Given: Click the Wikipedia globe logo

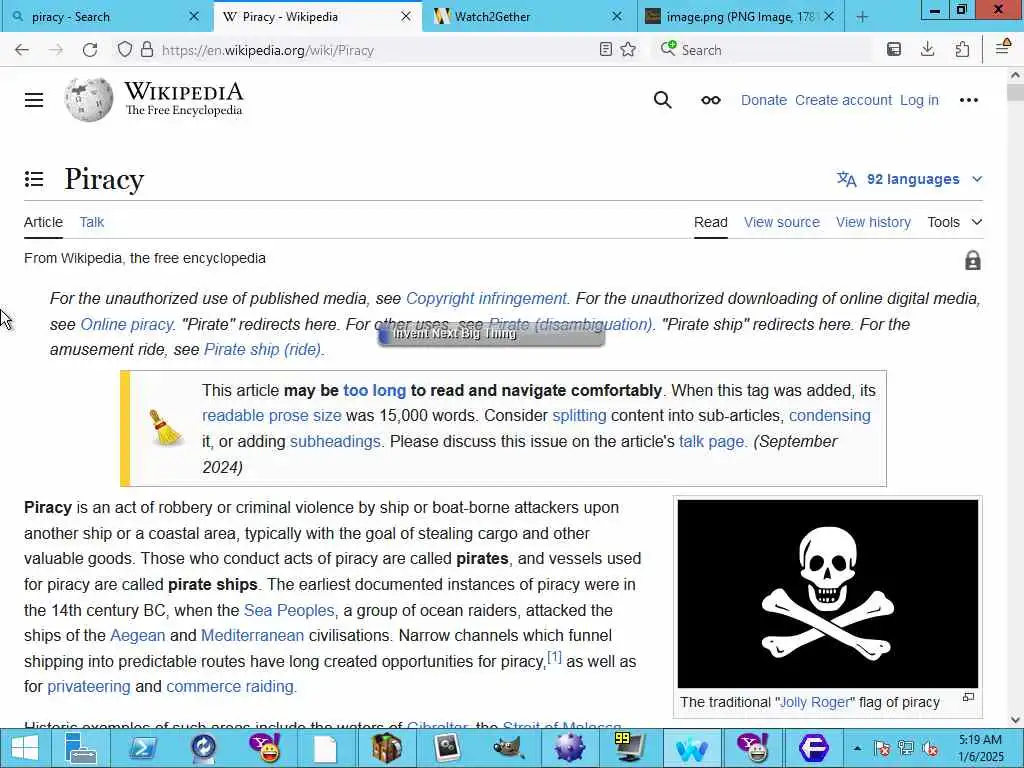Looking at the screenshot, I should 89,99.
